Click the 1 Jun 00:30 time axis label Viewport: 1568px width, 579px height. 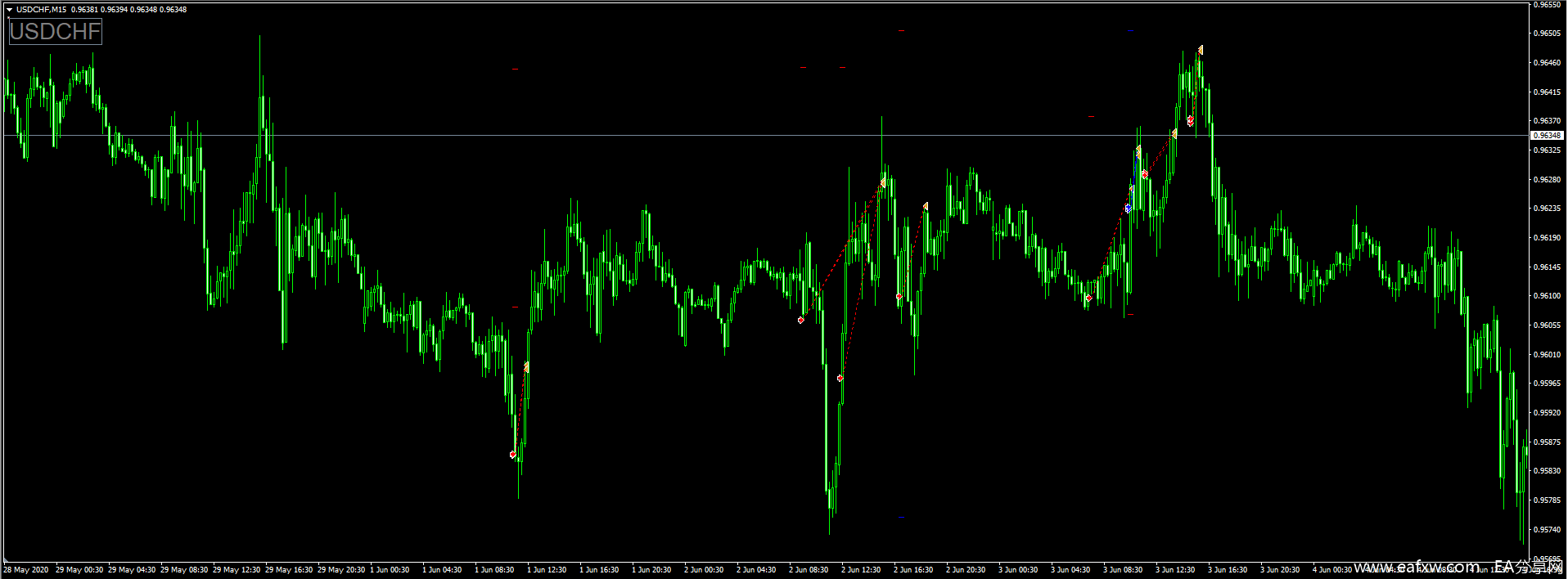390,570
